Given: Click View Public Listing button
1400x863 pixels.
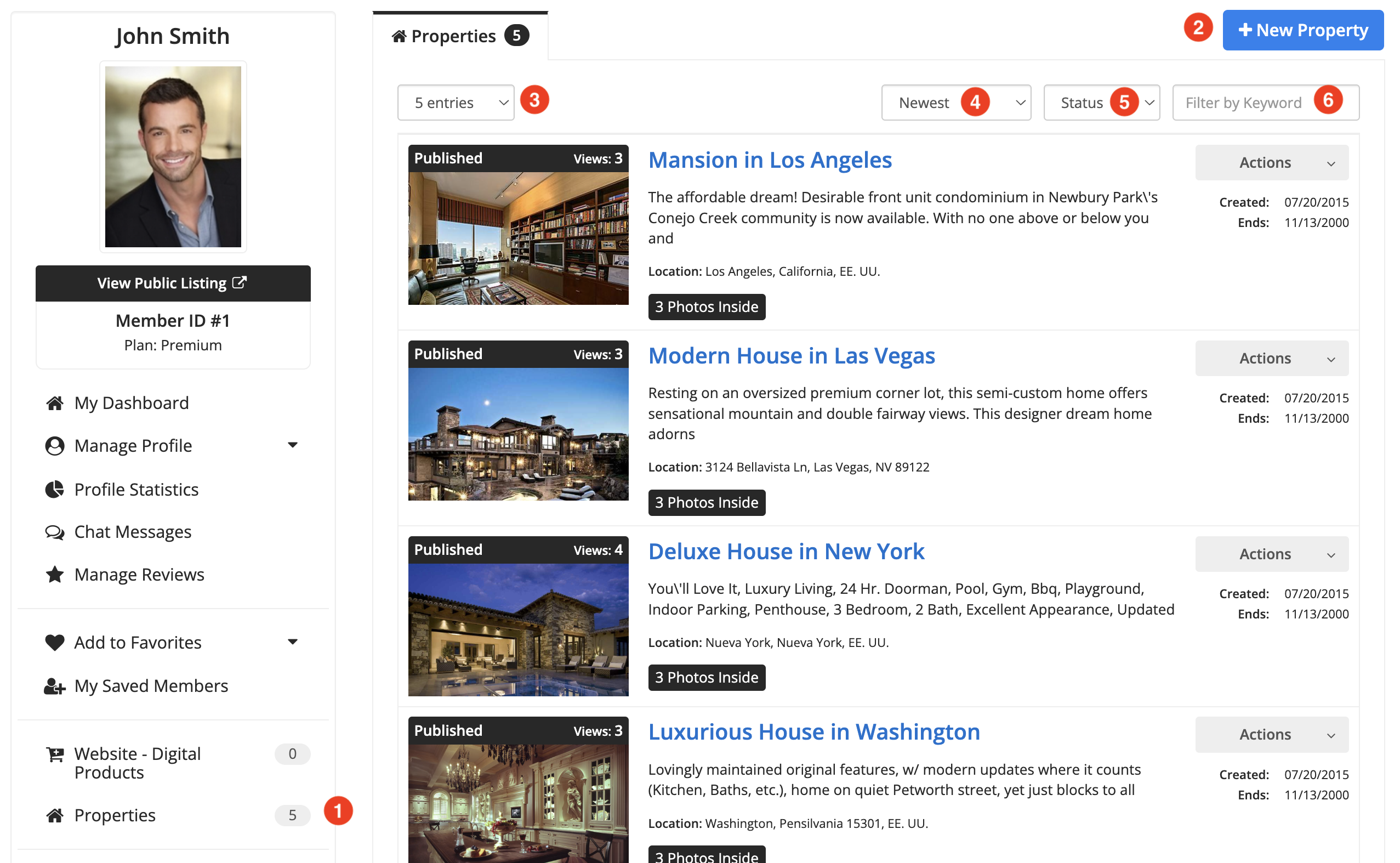Looking at the screenshot, I should click(x=173, y=283).
